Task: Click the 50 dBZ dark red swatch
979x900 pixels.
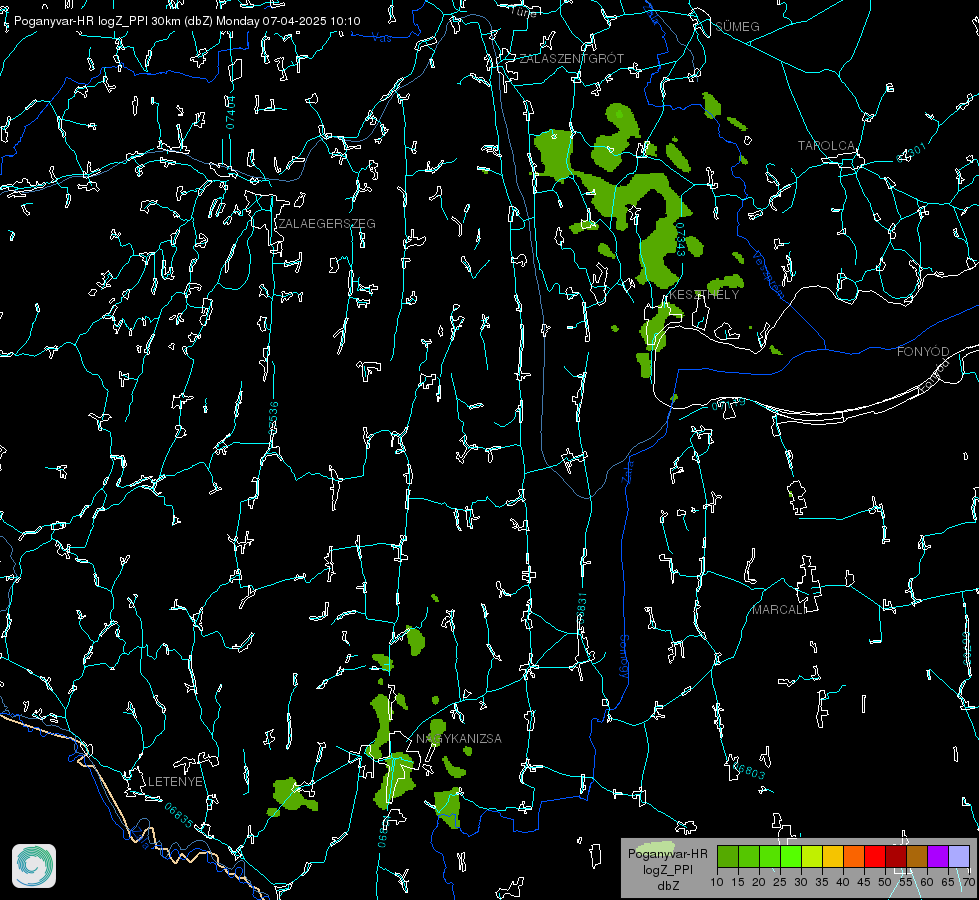Action: [895, 856]
